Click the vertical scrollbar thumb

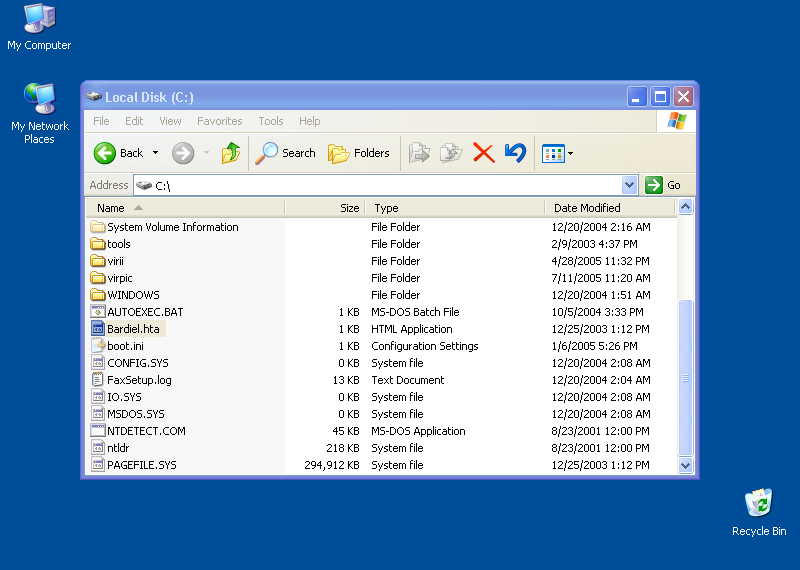685,378
